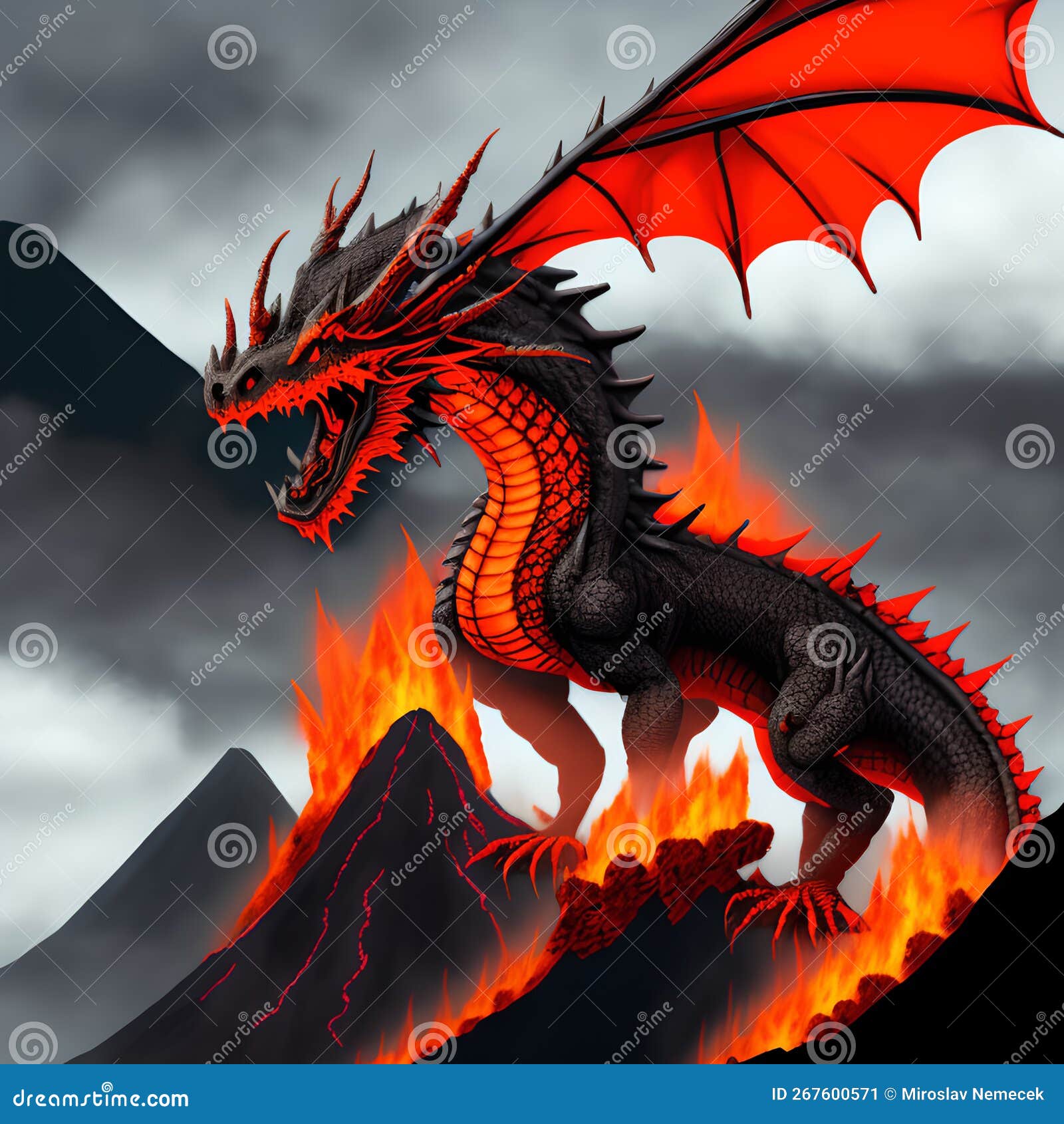The width and height of the screenshot is (1064, 1124).
Task: Click the blue footer bar
Action: point(532,1094)
